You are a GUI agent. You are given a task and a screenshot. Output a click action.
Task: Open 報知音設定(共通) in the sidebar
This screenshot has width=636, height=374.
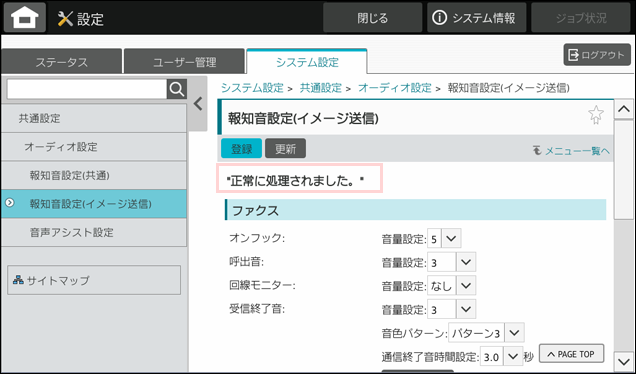(x=94, y=175)
